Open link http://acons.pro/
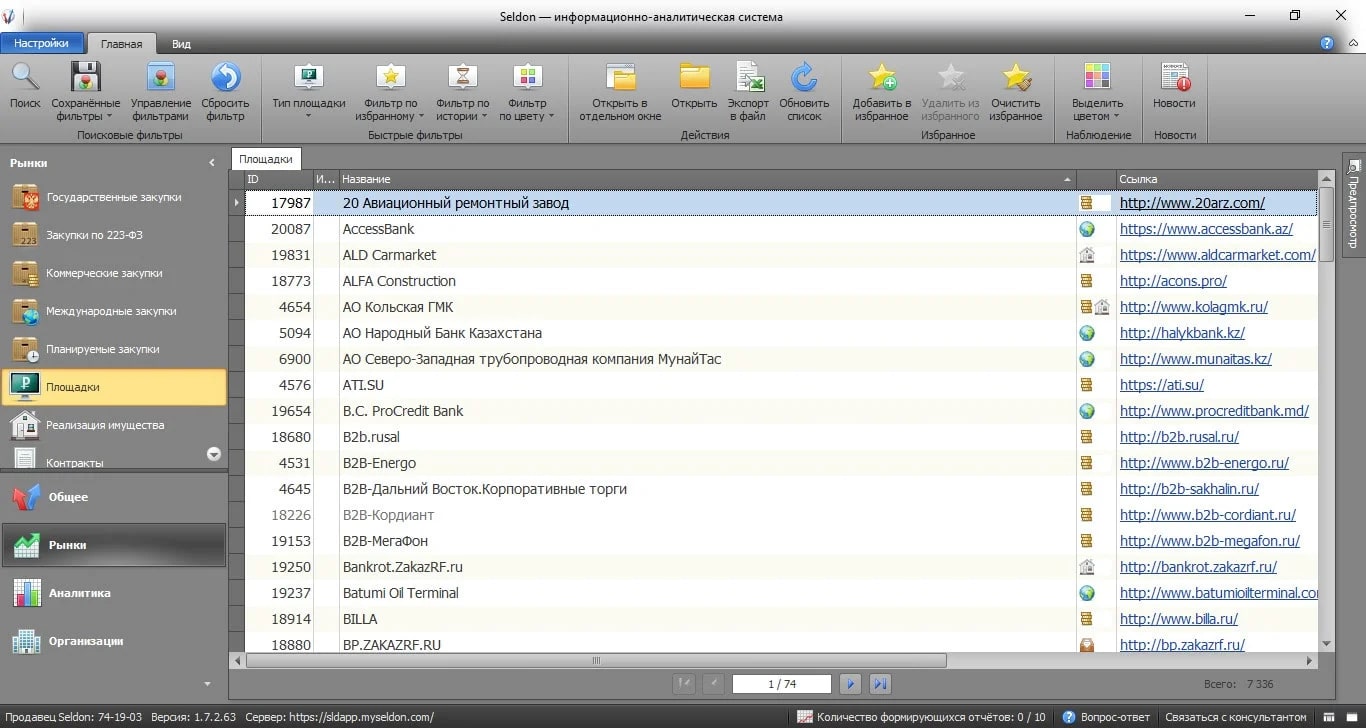Viewport: 1366px width, 728px height. 1173,281
